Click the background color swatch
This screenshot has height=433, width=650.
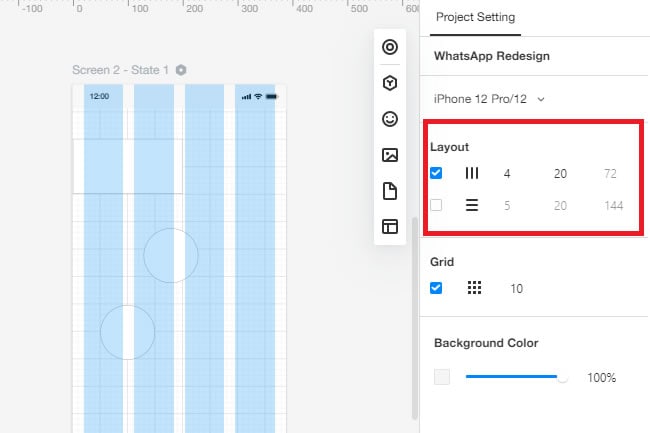442,377
